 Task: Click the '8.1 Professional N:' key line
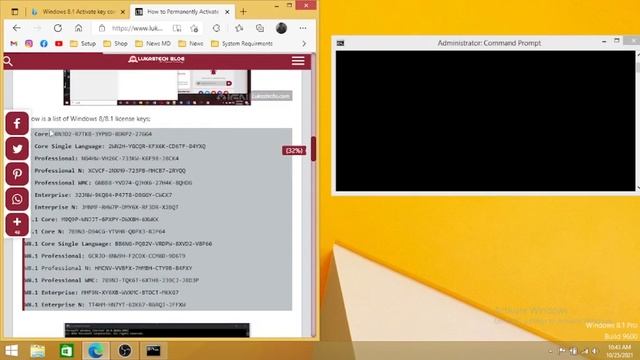pyautogui.click(x=108, y=268)
